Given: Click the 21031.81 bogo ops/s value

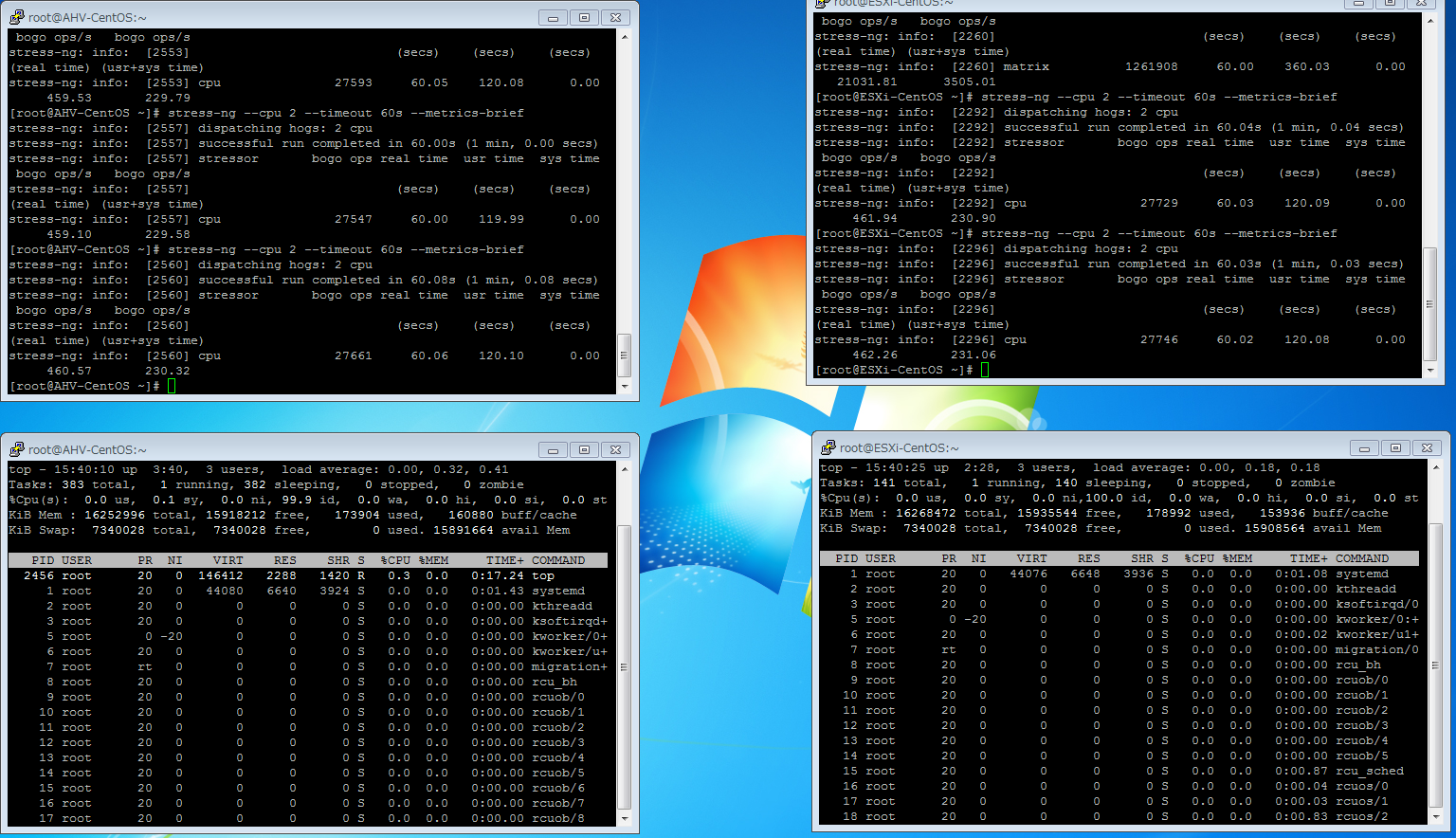Looking at the screenshot, I should point(867,82).
